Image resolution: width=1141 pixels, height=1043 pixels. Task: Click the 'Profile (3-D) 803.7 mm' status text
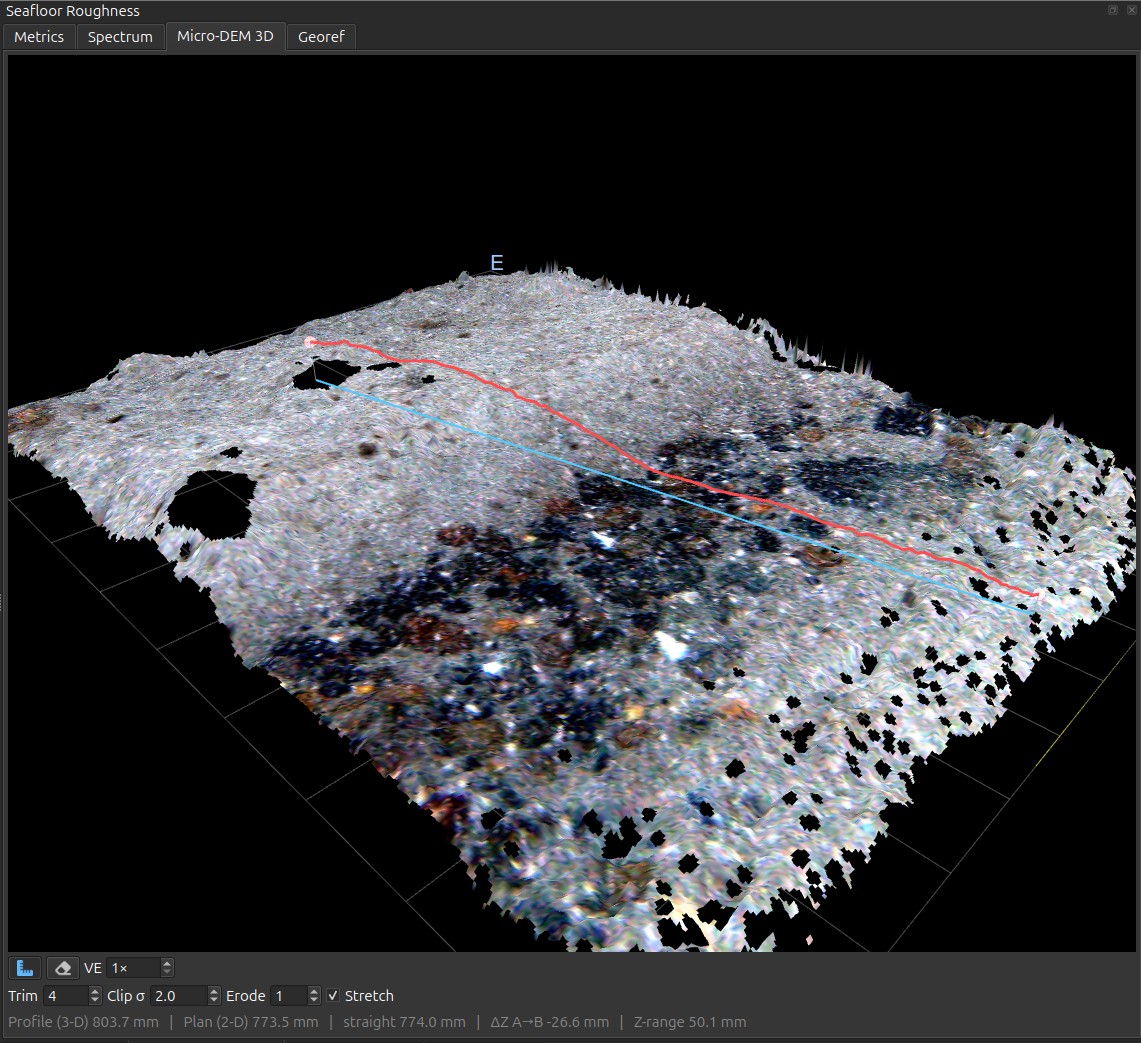[84, 1022]
